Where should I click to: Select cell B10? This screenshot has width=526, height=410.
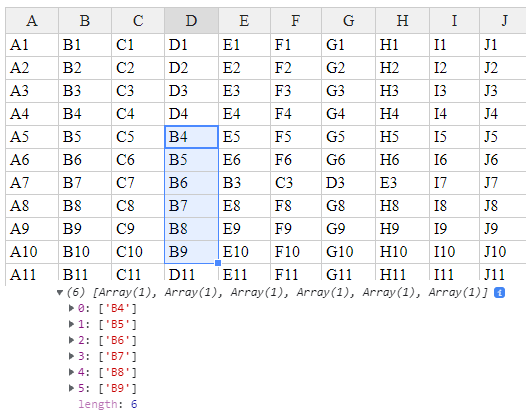click(x=85, y=252)
